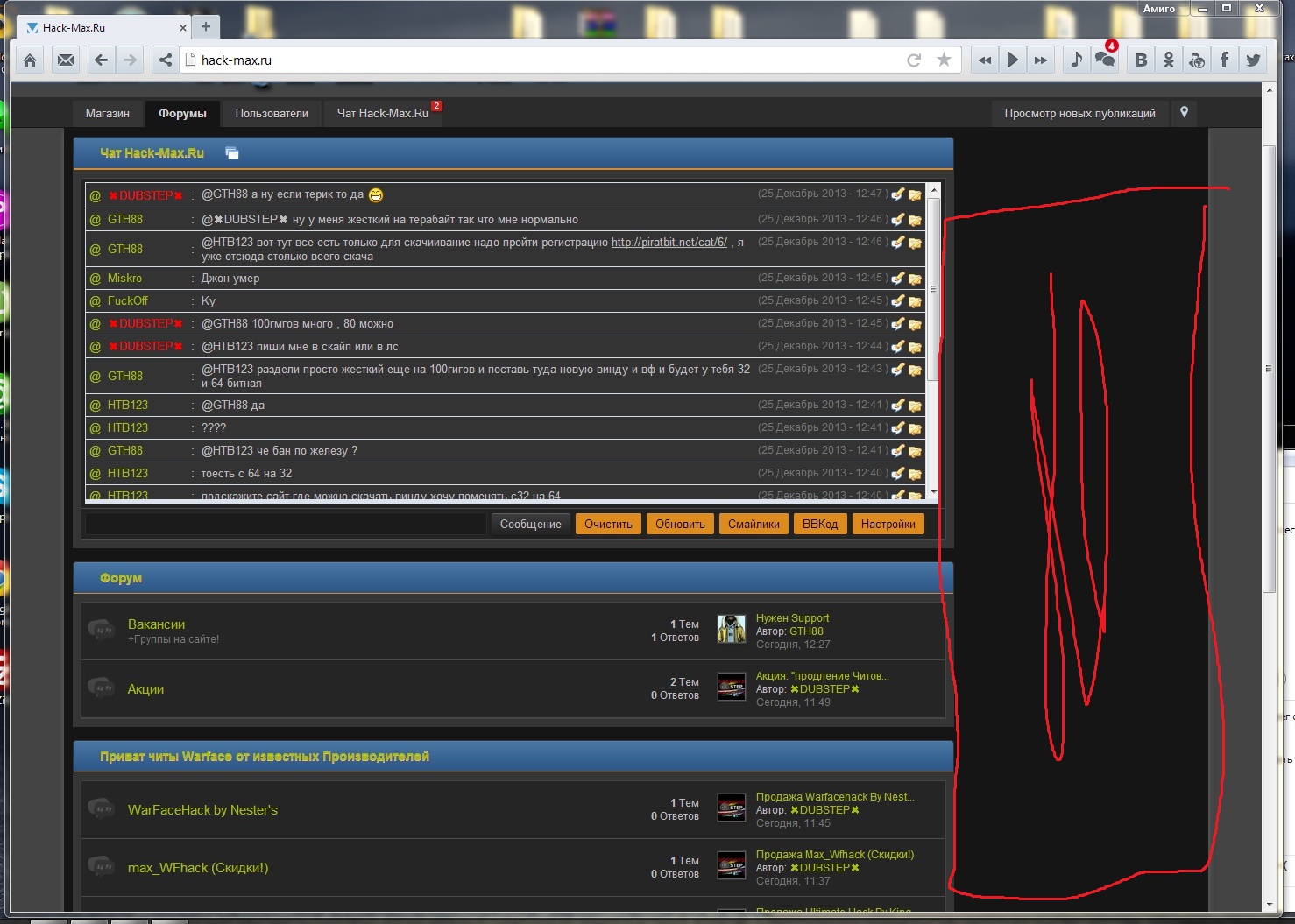1295x924 pixels.
Task: Click the Очистить button
Action: point(608,524)
